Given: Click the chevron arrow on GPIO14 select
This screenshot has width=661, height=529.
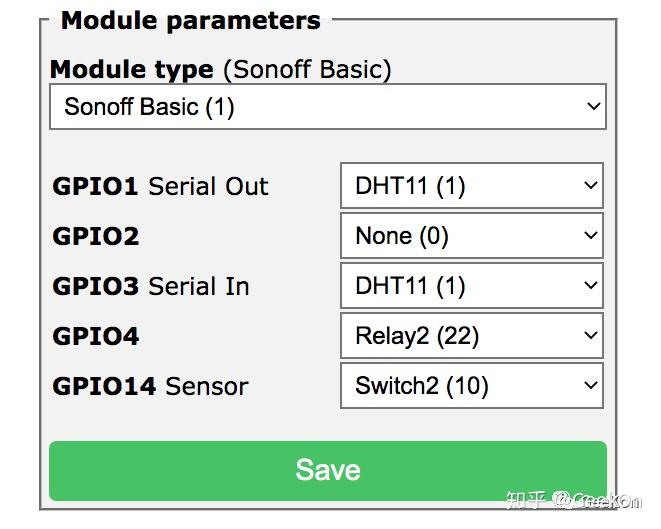Looking at the screenshot, I should [x=591, y=385].
